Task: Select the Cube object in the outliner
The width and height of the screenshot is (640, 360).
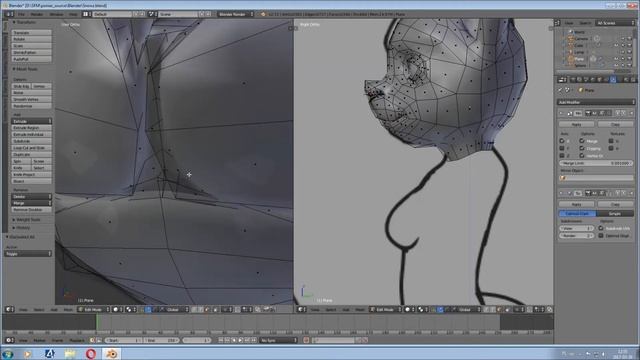Action: coord(579,45)
